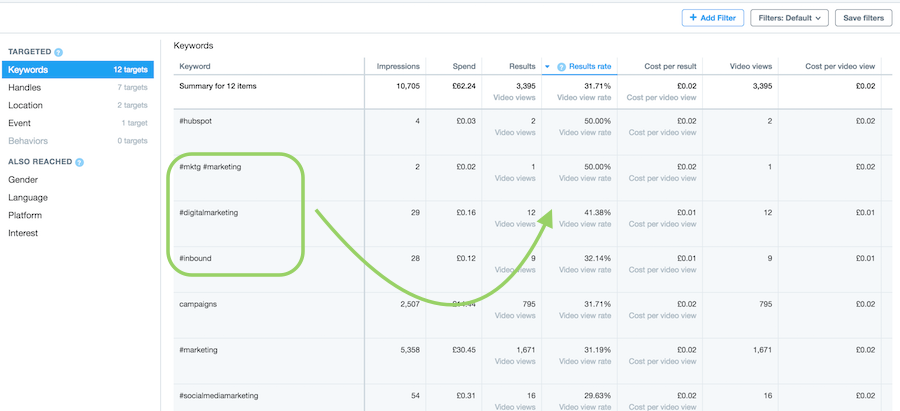Viewport: 900px width, 411px height.
Task: Click the £62.24 total spend value
Action: click(464, 86)
